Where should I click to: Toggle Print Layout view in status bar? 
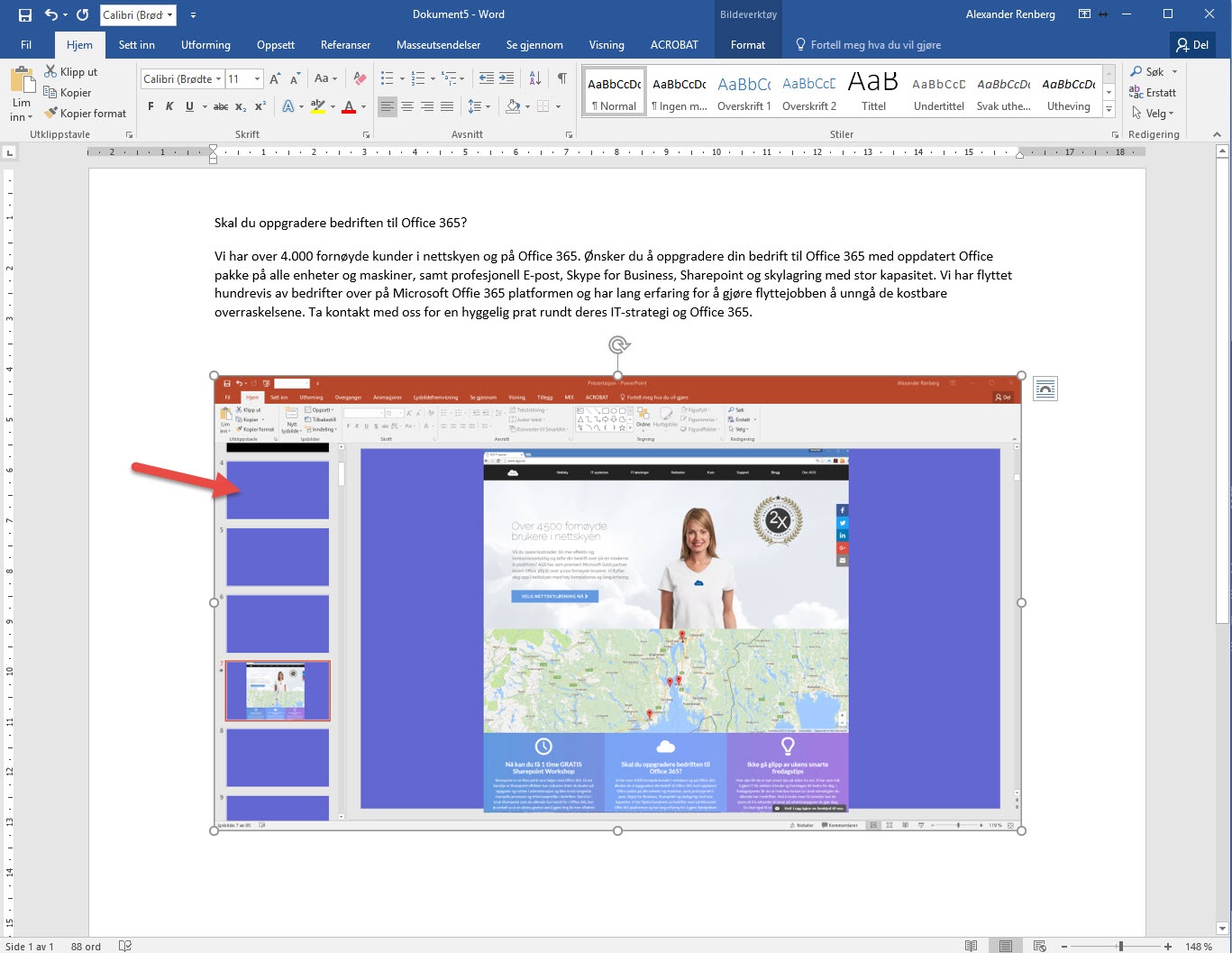click(x=1005, y=946)
